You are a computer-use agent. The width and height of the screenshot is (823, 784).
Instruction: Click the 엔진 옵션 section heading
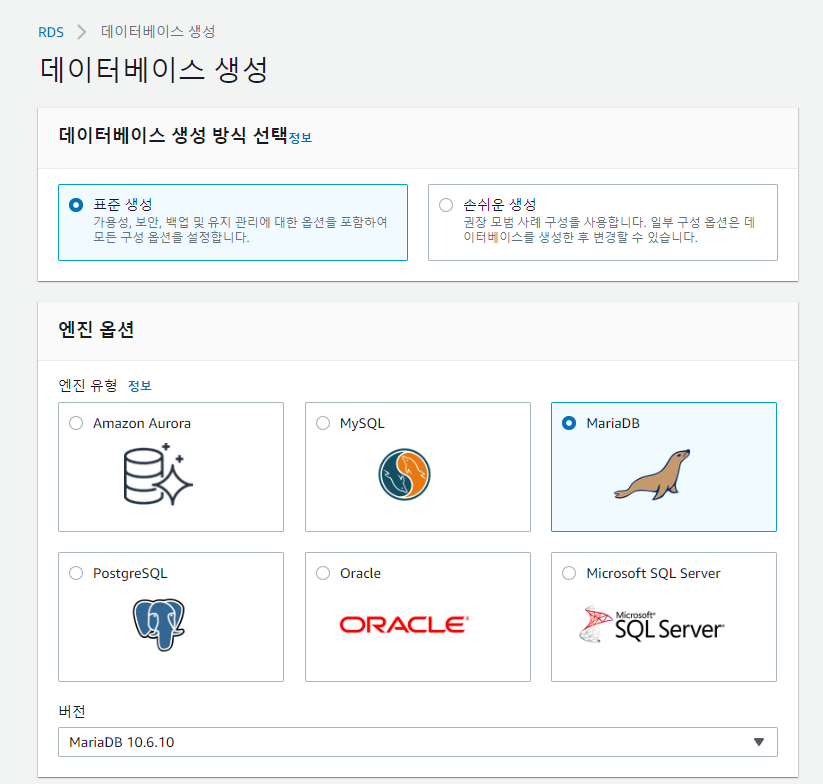pyautogui.click(x=96, y=330)
